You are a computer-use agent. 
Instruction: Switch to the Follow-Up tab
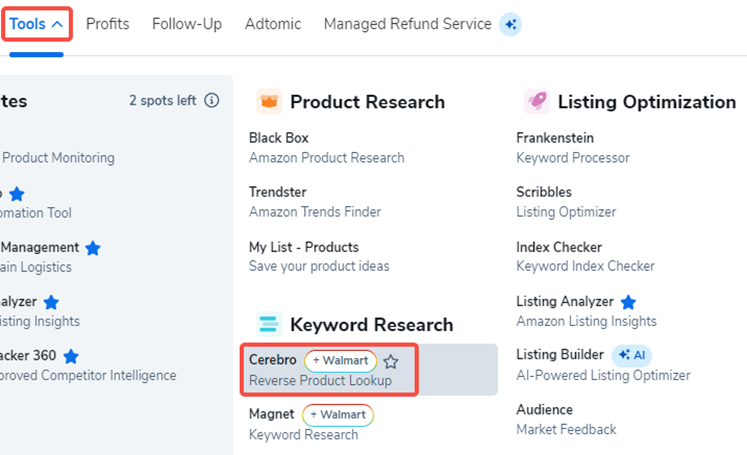[187, 24]
